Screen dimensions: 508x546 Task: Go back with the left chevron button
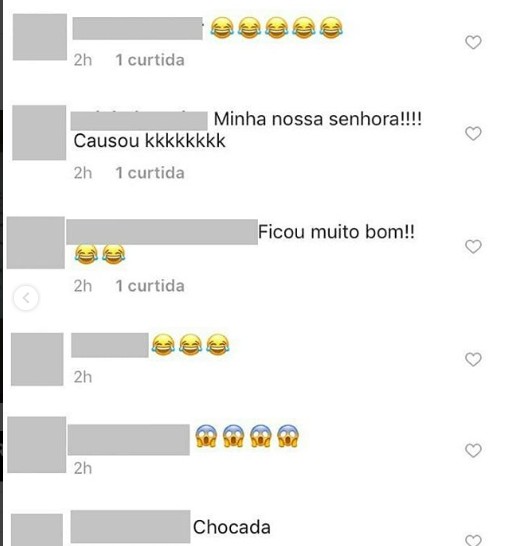click(26, 298)
